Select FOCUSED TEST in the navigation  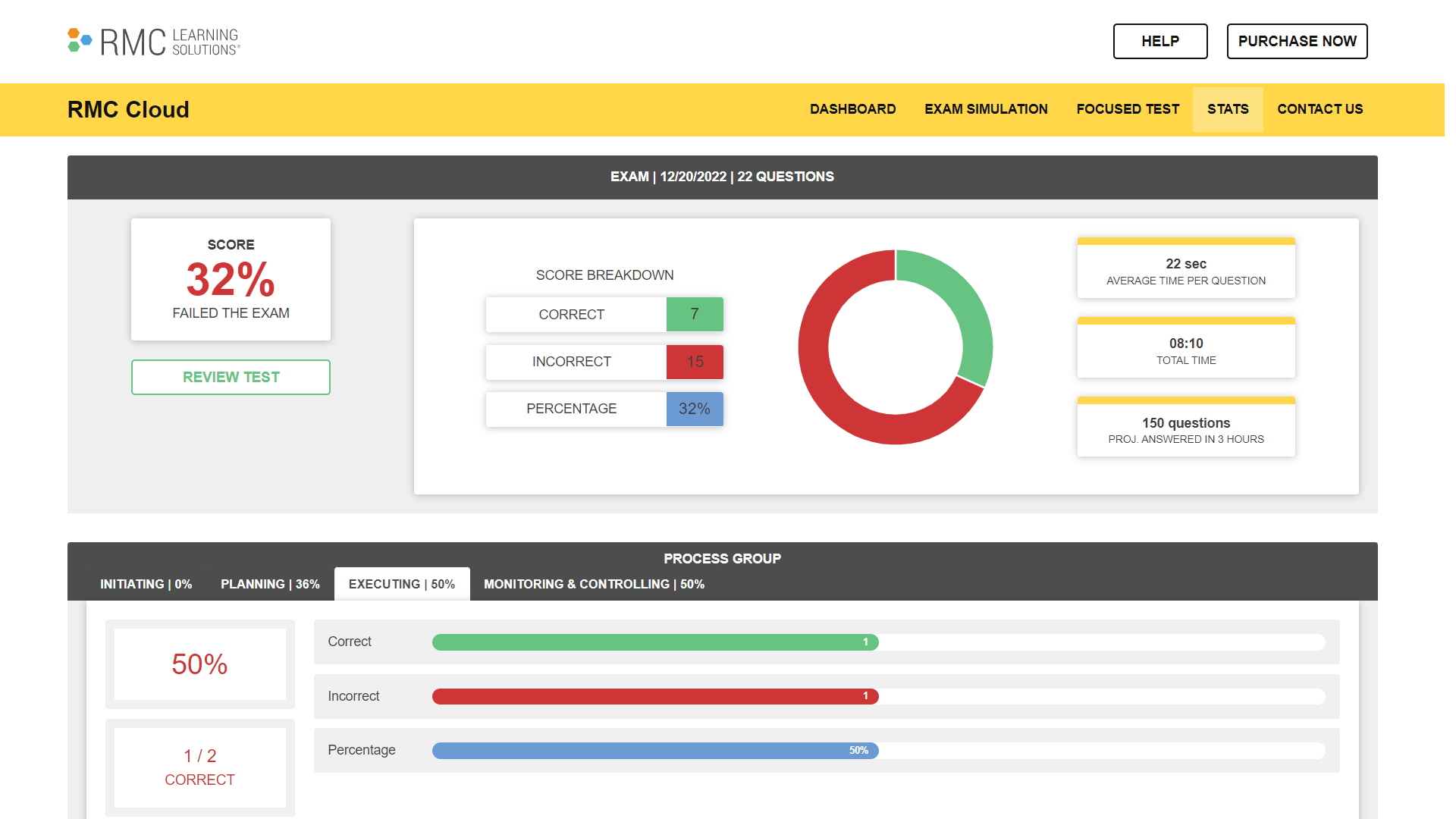pyautogui.click(x=1128, y=109)
